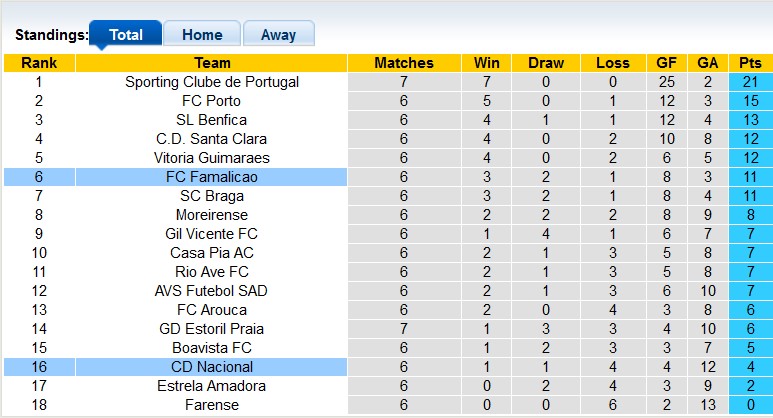Click the GF column header
Screen dimensions: 773x418
click(x=667, y=63)
